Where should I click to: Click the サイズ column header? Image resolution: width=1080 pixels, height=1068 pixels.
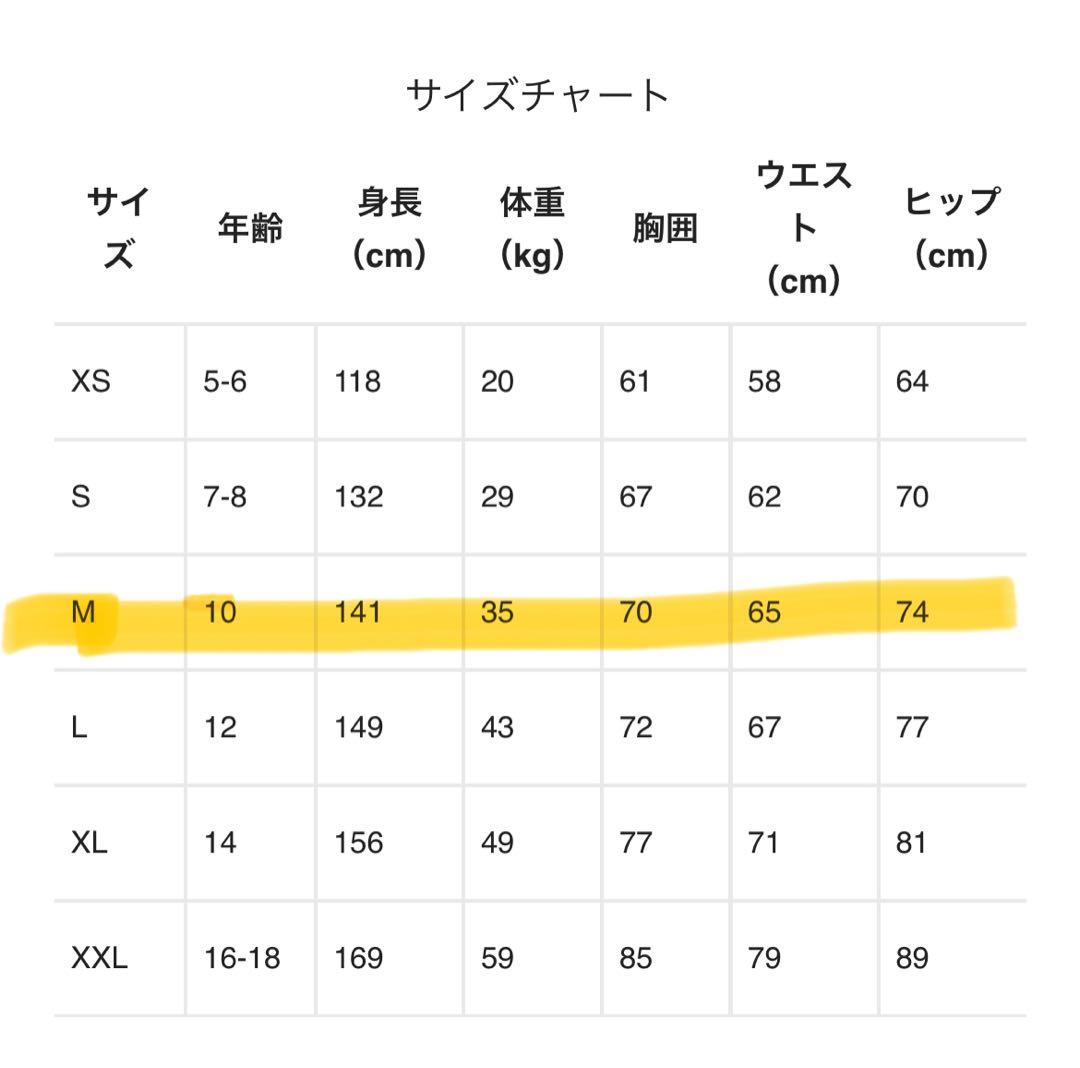point(118,229)
